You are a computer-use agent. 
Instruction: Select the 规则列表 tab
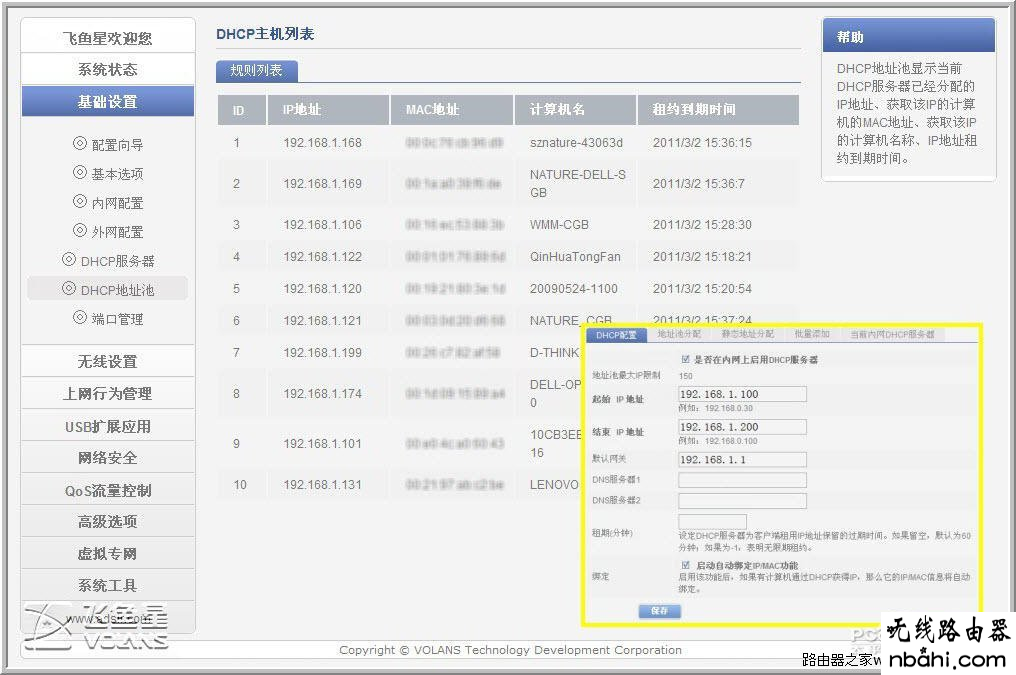tap(257, 71)
